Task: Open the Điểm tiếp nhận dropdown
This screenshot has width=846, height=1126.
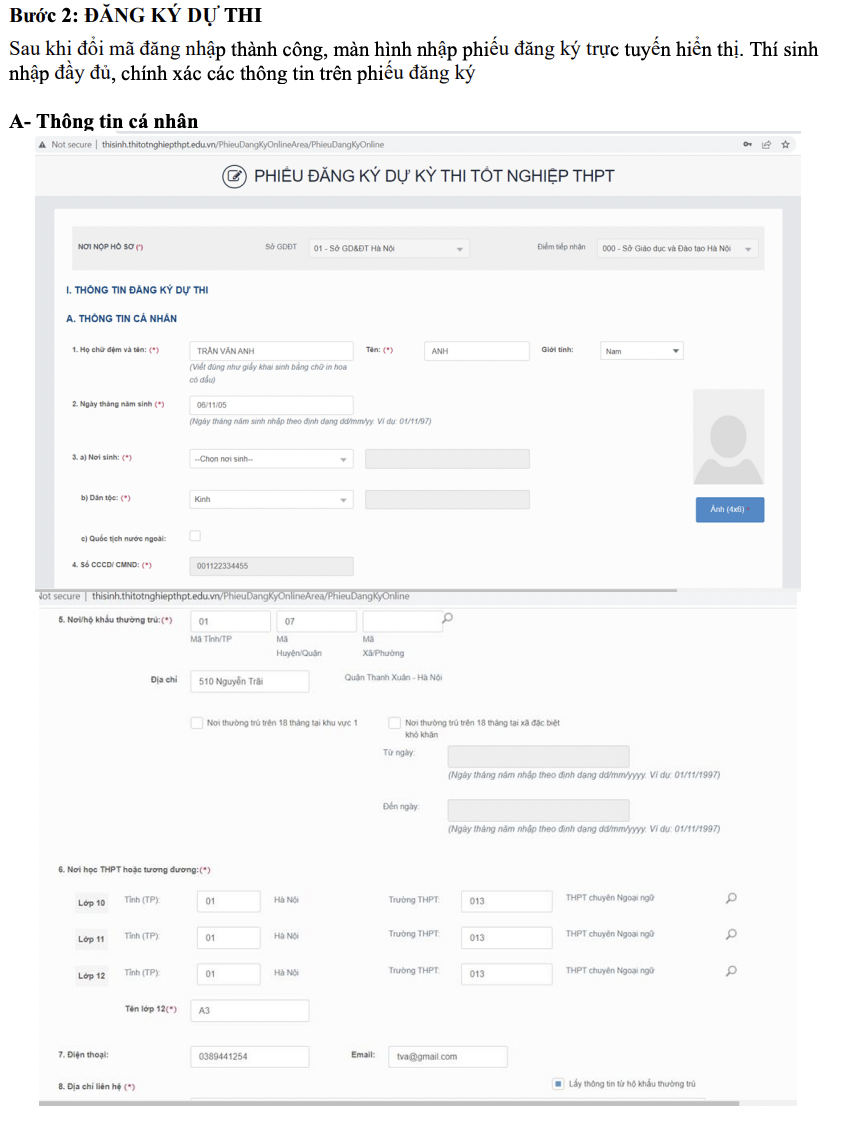Action: click(677, 248)
